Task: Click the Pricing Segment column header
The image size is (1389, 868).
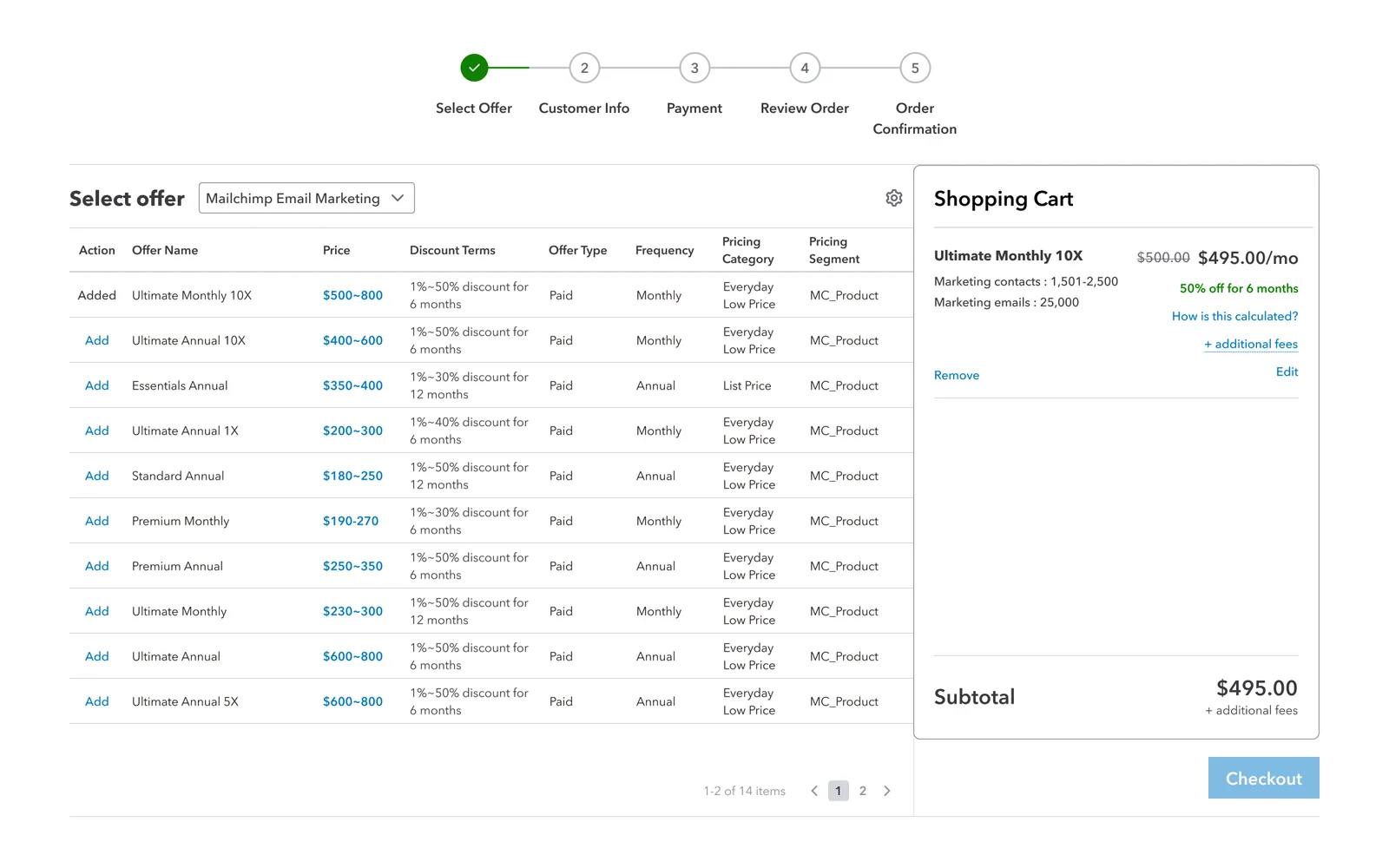Action: click(x=834, y=250)
